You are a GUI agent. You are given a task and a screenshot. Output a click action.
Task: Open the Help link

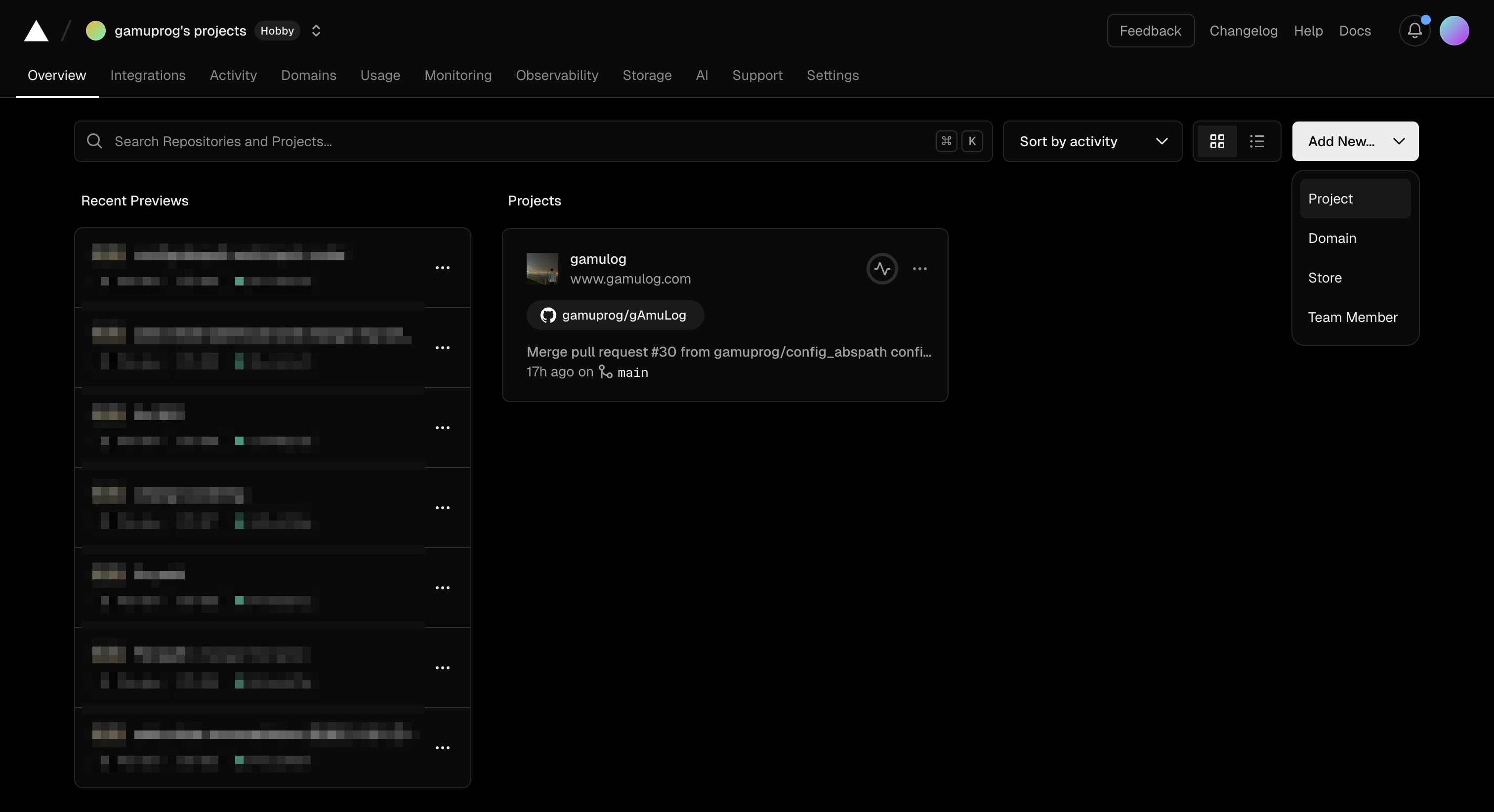(1308, 31)
